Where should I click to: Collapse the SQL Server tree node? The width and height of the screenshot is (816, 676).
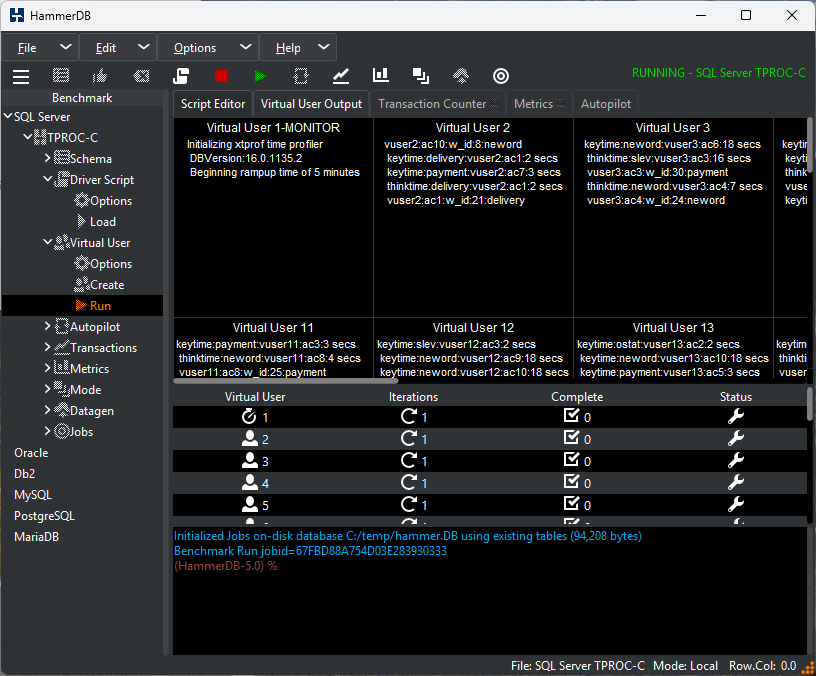8,116
